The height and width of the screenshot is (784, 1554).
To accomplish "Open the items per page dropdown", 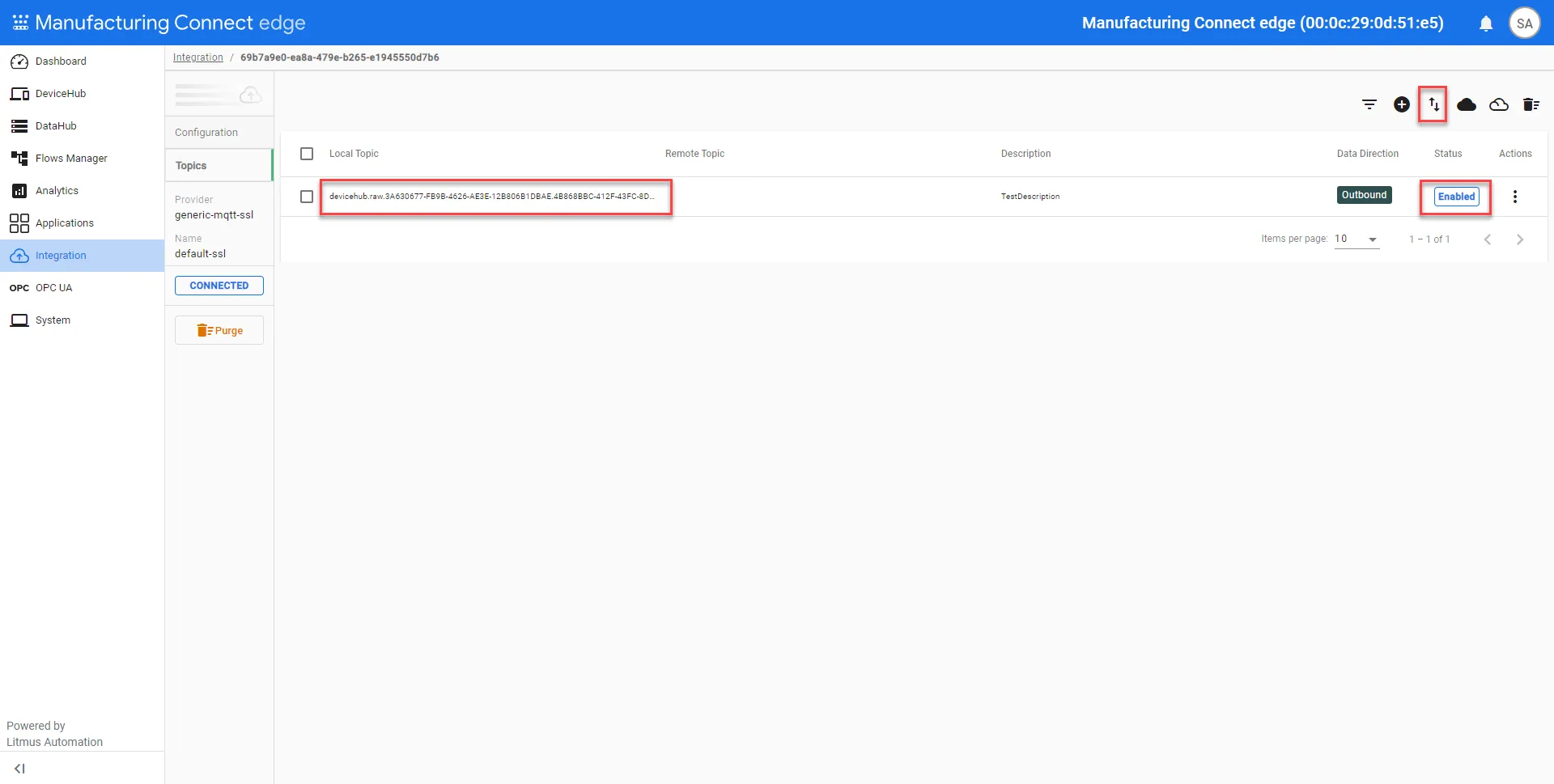I will click(x=1357, y=239).
